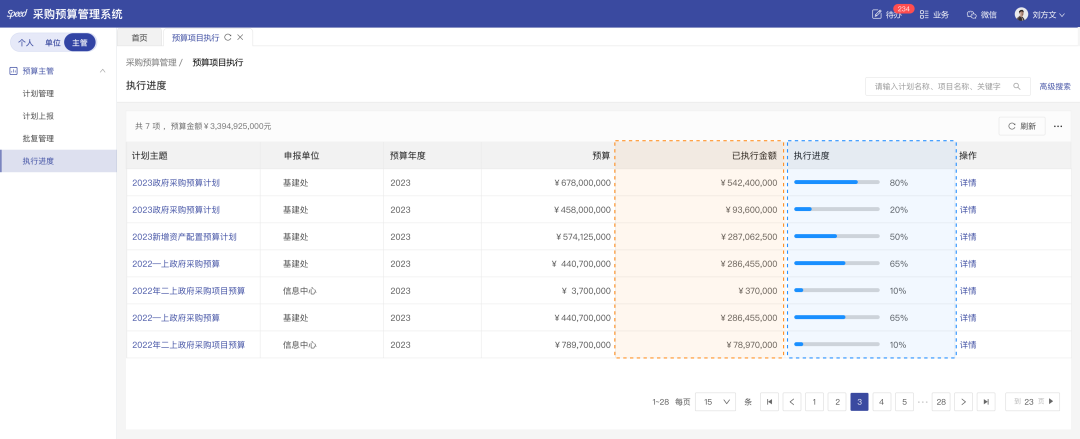This screenshot has height=439, width=1080.
Task: Click the Speed logo
Action: coord(16,14)
